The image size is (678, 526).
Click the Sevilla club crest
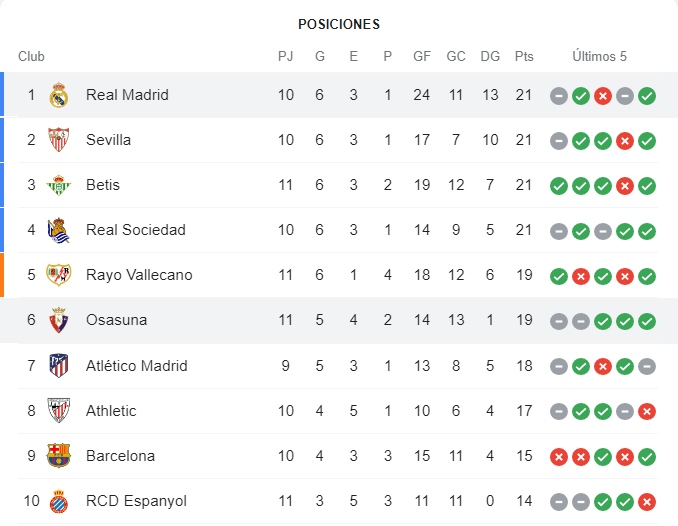(59, 140)
